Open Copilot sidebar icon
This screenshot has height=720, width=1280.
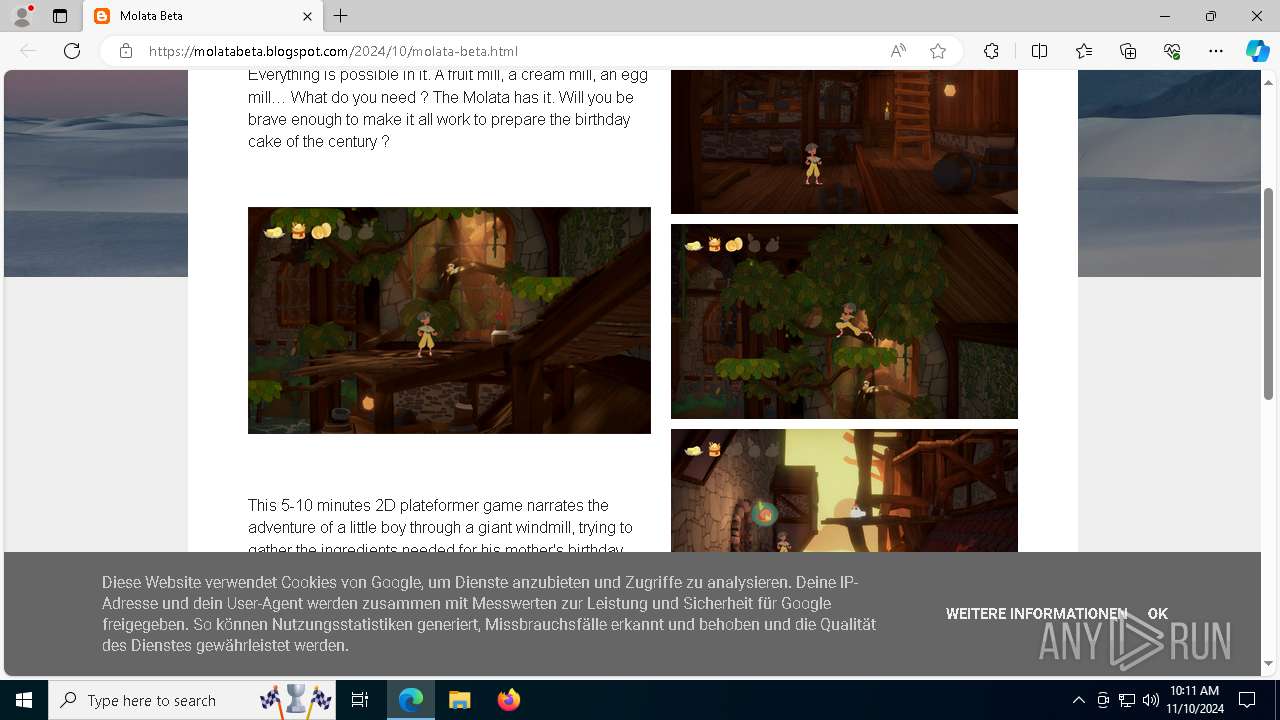[x=1257, y=51]
